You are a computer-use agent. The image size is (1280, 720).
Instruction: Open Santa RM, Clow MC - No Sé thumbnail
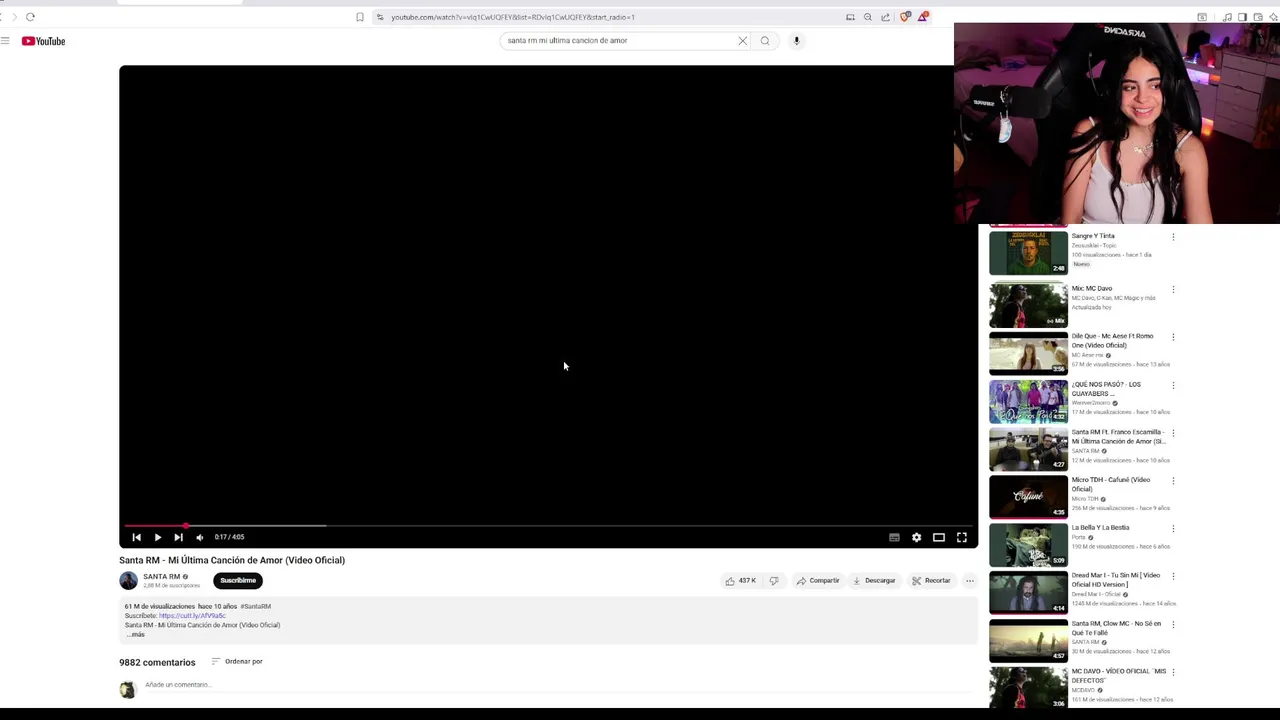click(x=1028, y=641)
